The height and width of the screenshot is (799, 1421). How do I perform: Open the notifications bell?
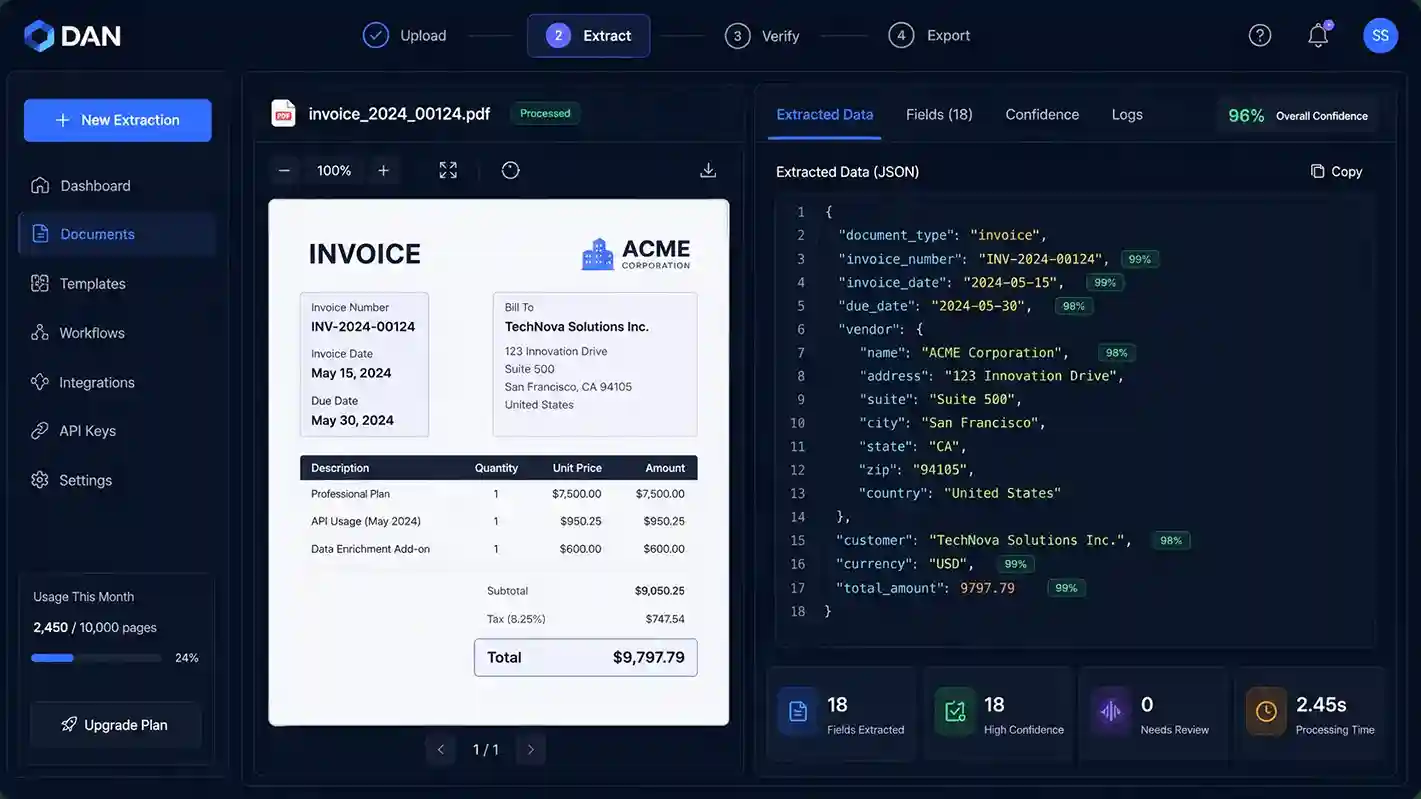point(1319,35)
